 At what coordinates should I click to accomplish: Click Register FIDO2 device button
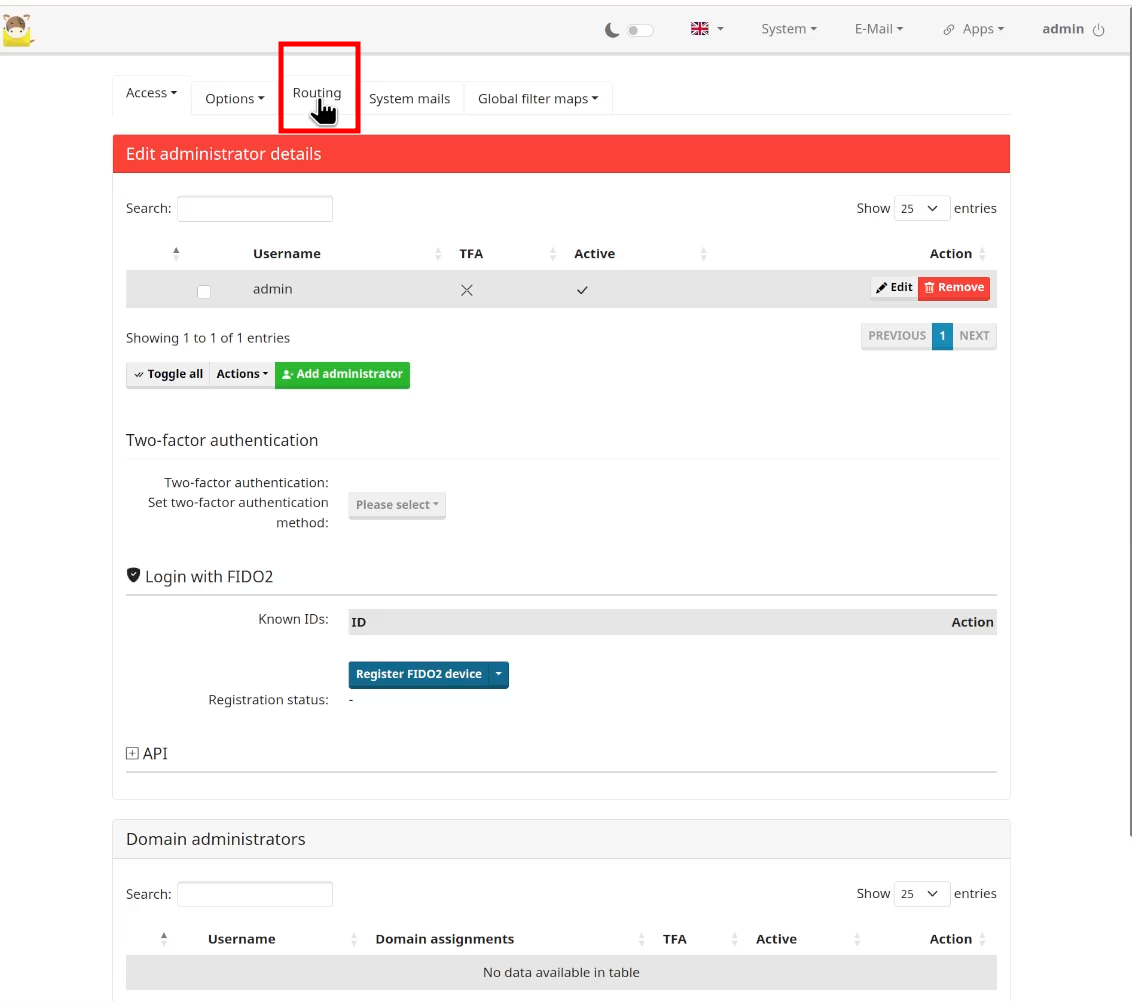(x=419, y=674)
